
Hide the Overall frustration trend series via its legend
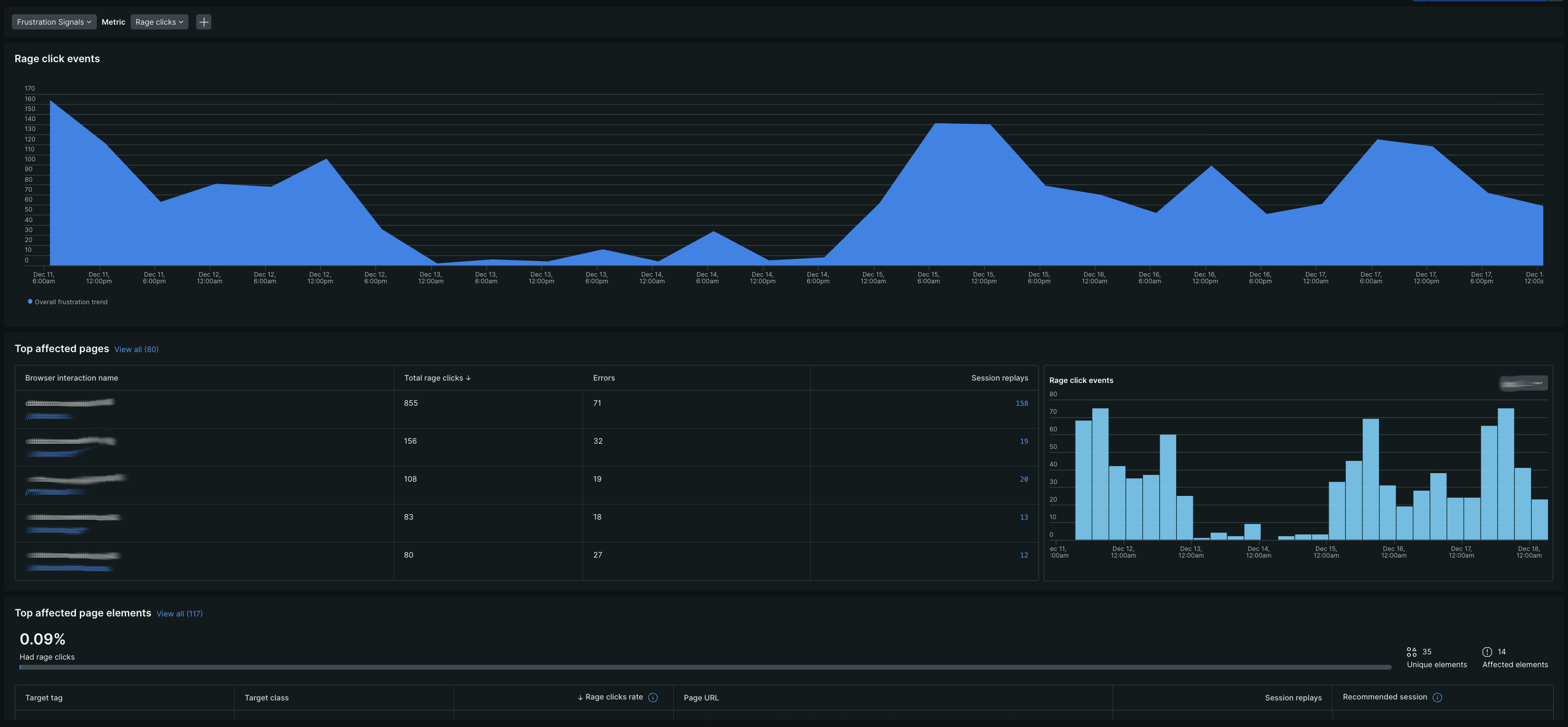pyautogui.click(x=67, y=301)
